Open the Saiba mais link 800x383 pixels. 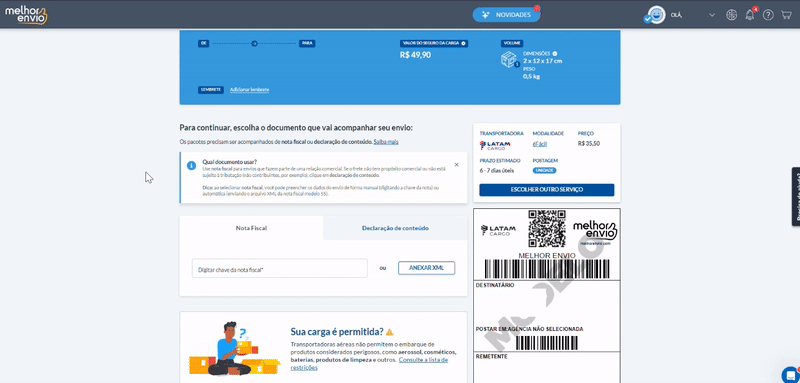(x=386, y=142)
